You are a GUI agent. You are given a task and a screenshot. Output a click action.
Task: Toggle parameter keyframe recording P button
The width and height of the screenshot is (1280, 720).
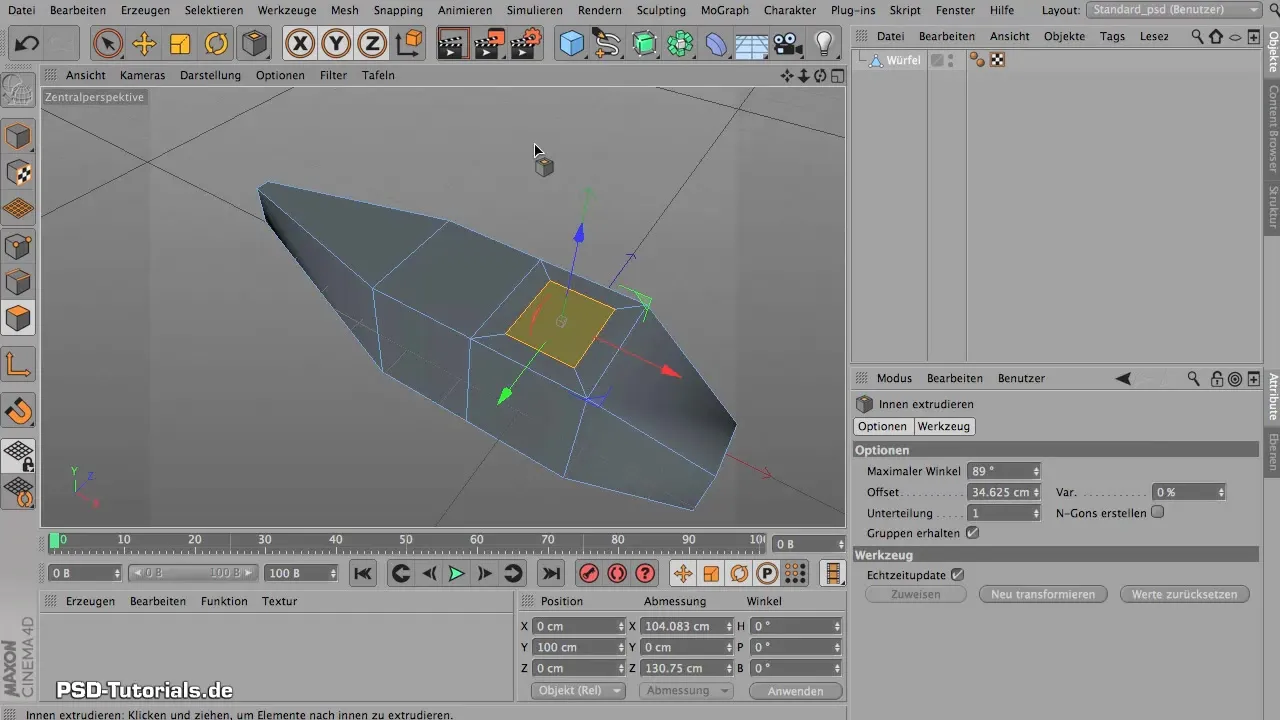[x=767, y=573]
